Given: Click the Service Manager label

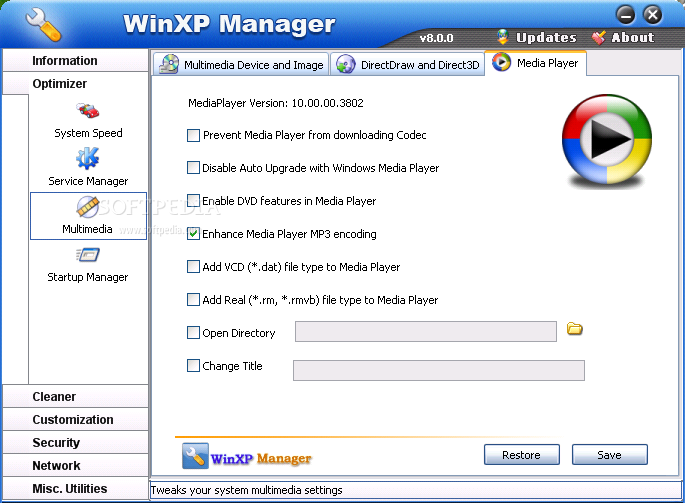Looking at the screenshot, I should [88, 181].
